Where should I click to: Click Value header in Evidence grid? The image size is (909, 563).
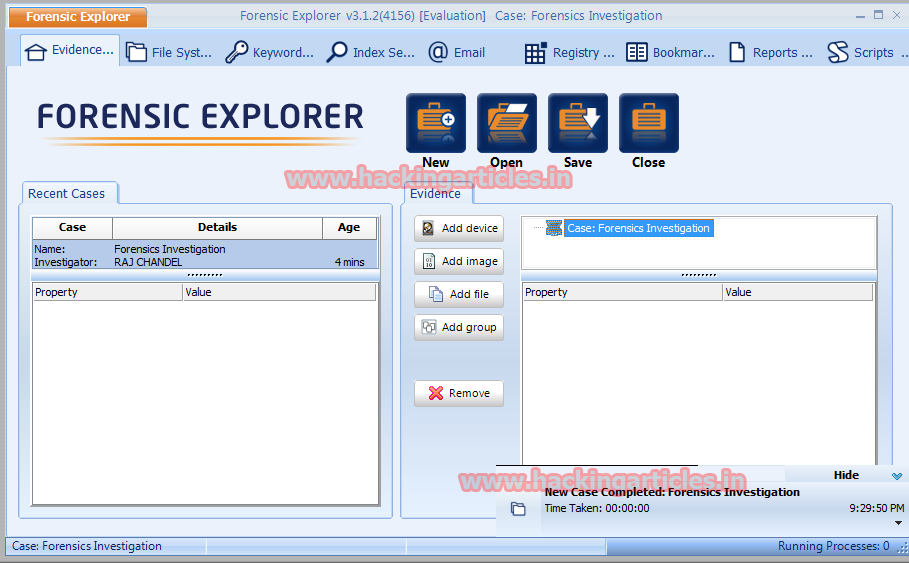798,292
